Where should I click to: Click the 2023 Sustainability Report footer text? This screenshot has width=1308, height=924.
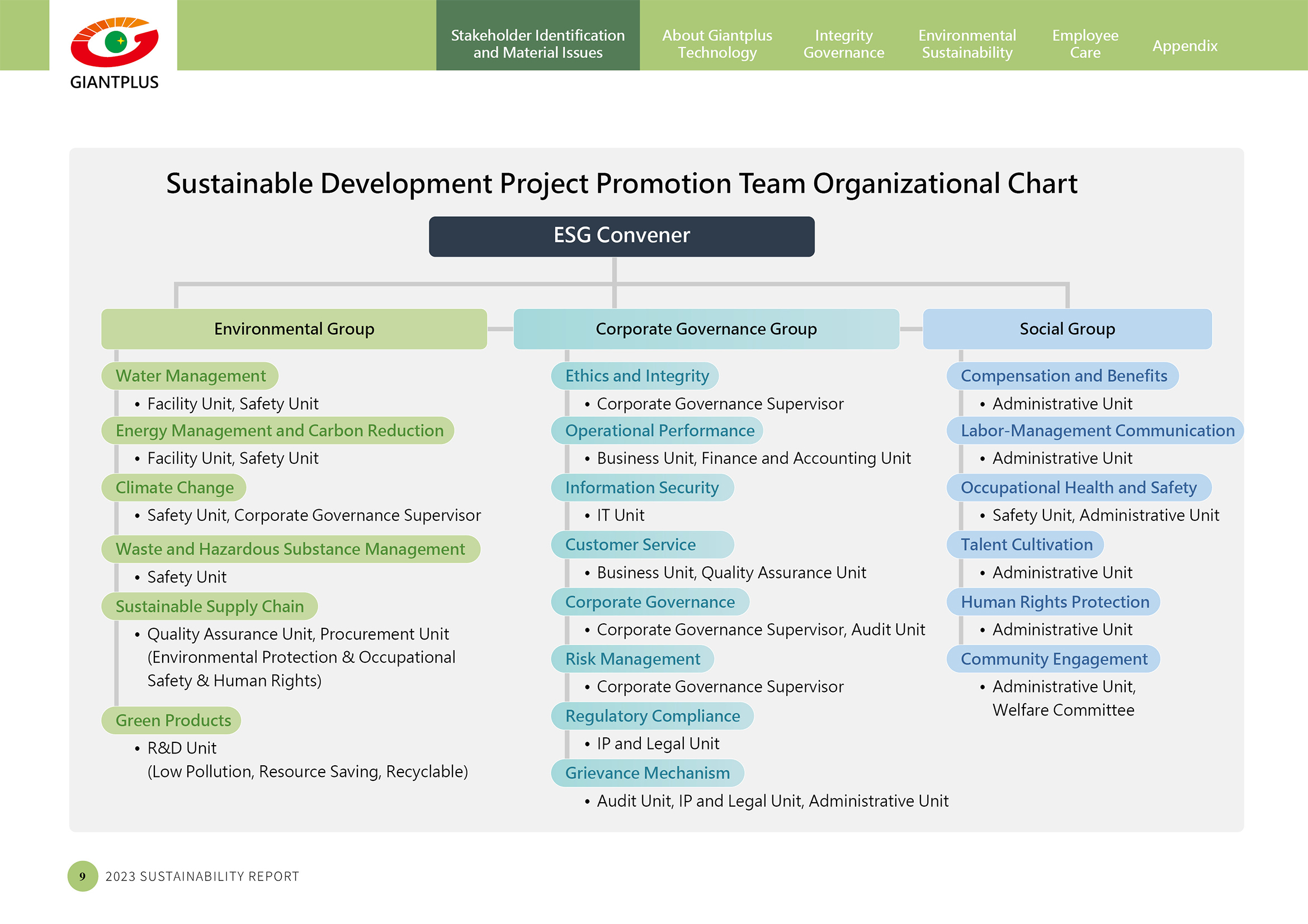pos(202,876)
